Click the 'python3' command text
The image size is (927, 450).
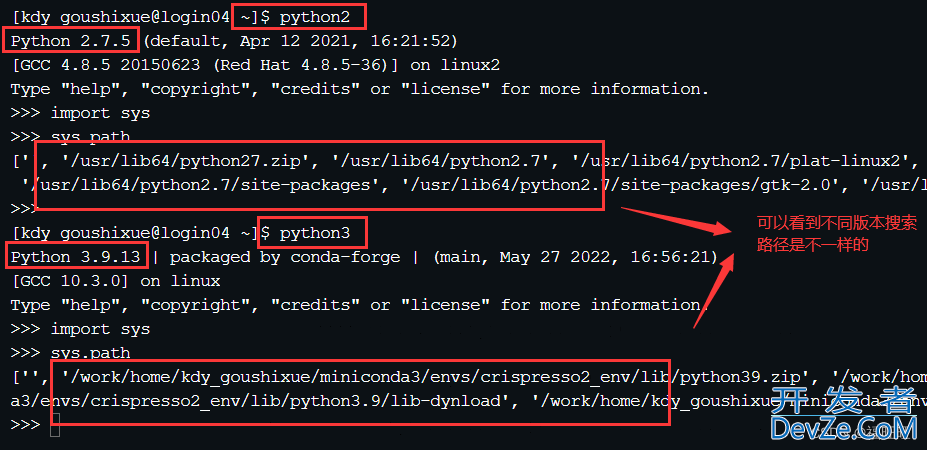(x=315, y=233)
